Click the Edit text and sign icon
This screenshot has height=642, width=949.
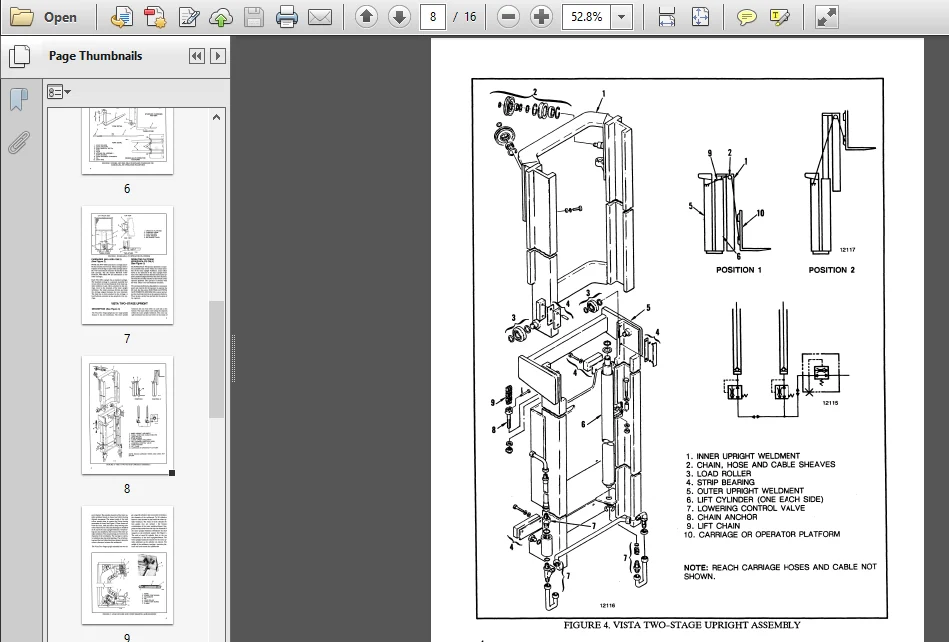(189, 17)
